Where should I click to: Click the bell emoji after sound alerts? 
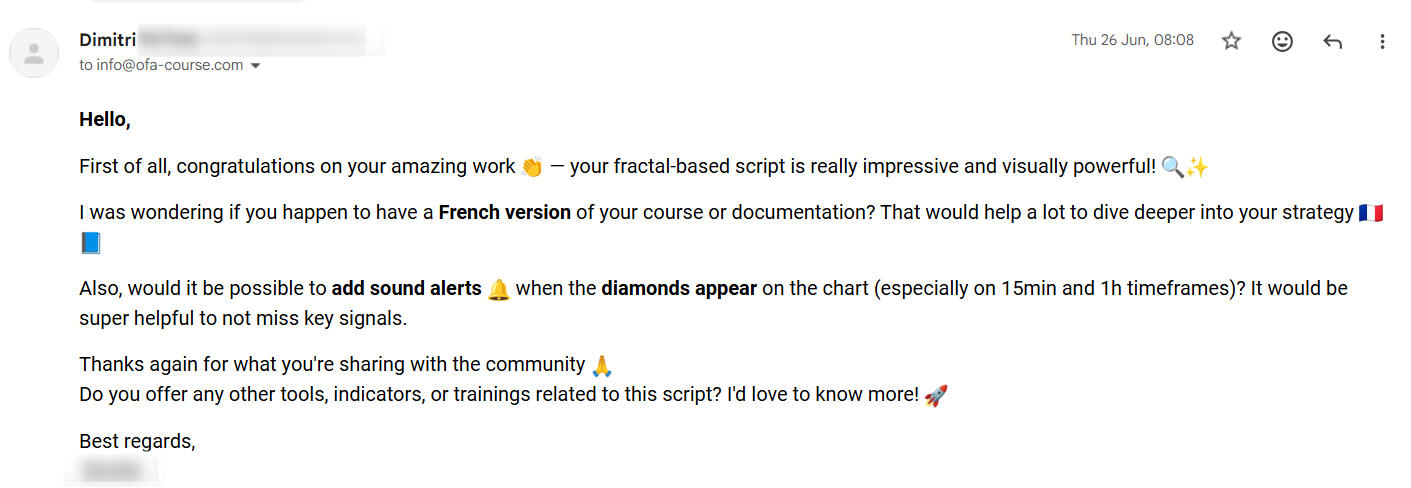[x=498, y=289]
